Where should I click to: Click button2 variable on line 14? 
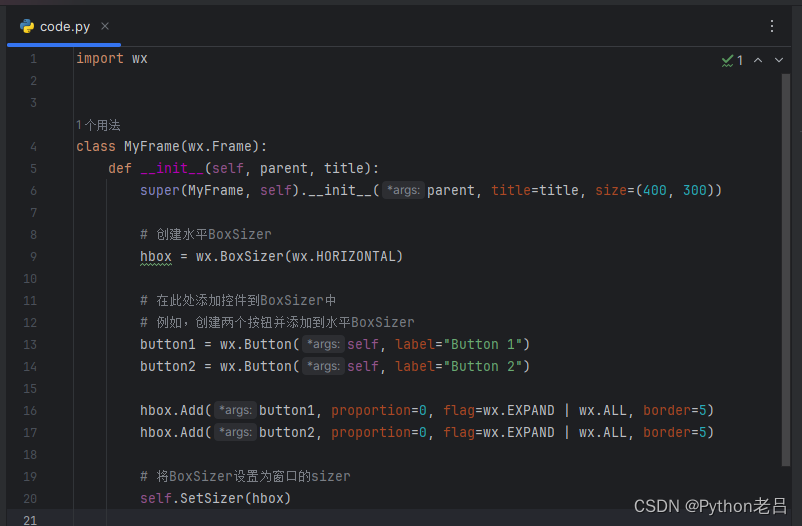[x=168, y=366]
